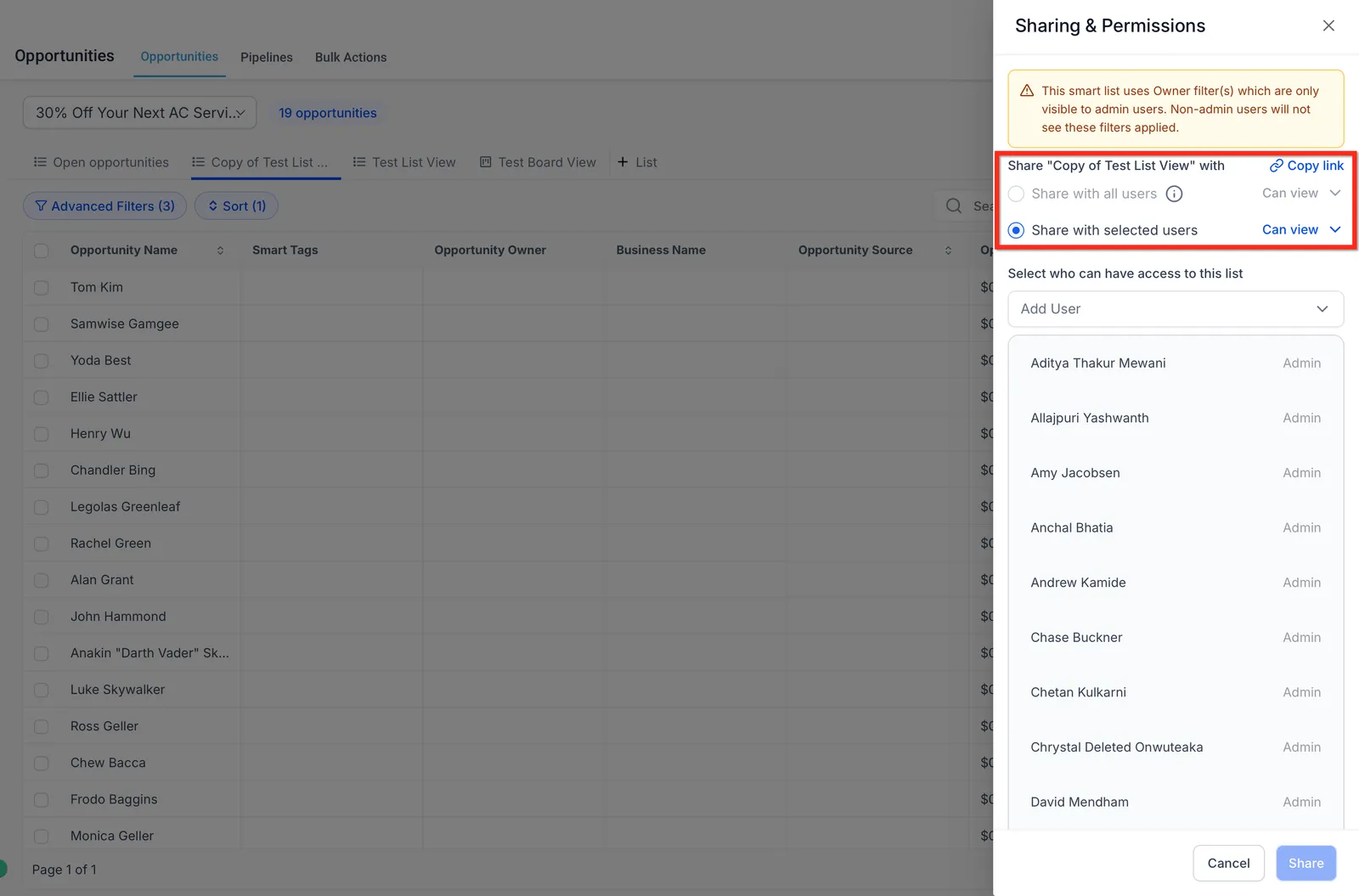
Task: Click list icon beside Test List View
Action: coord(359,161)
